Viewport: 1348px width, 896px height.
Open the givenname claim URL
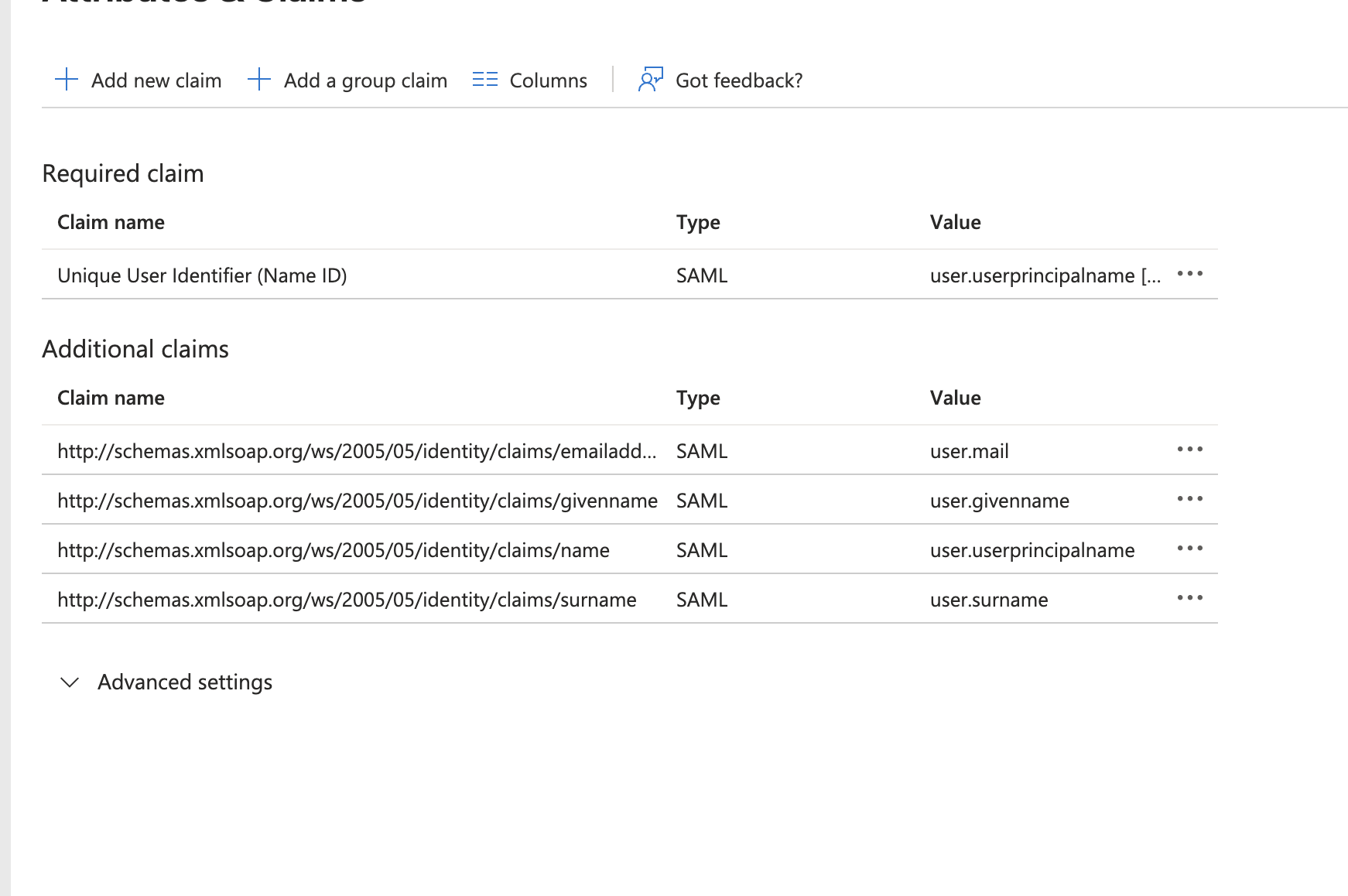click(358, 501)
